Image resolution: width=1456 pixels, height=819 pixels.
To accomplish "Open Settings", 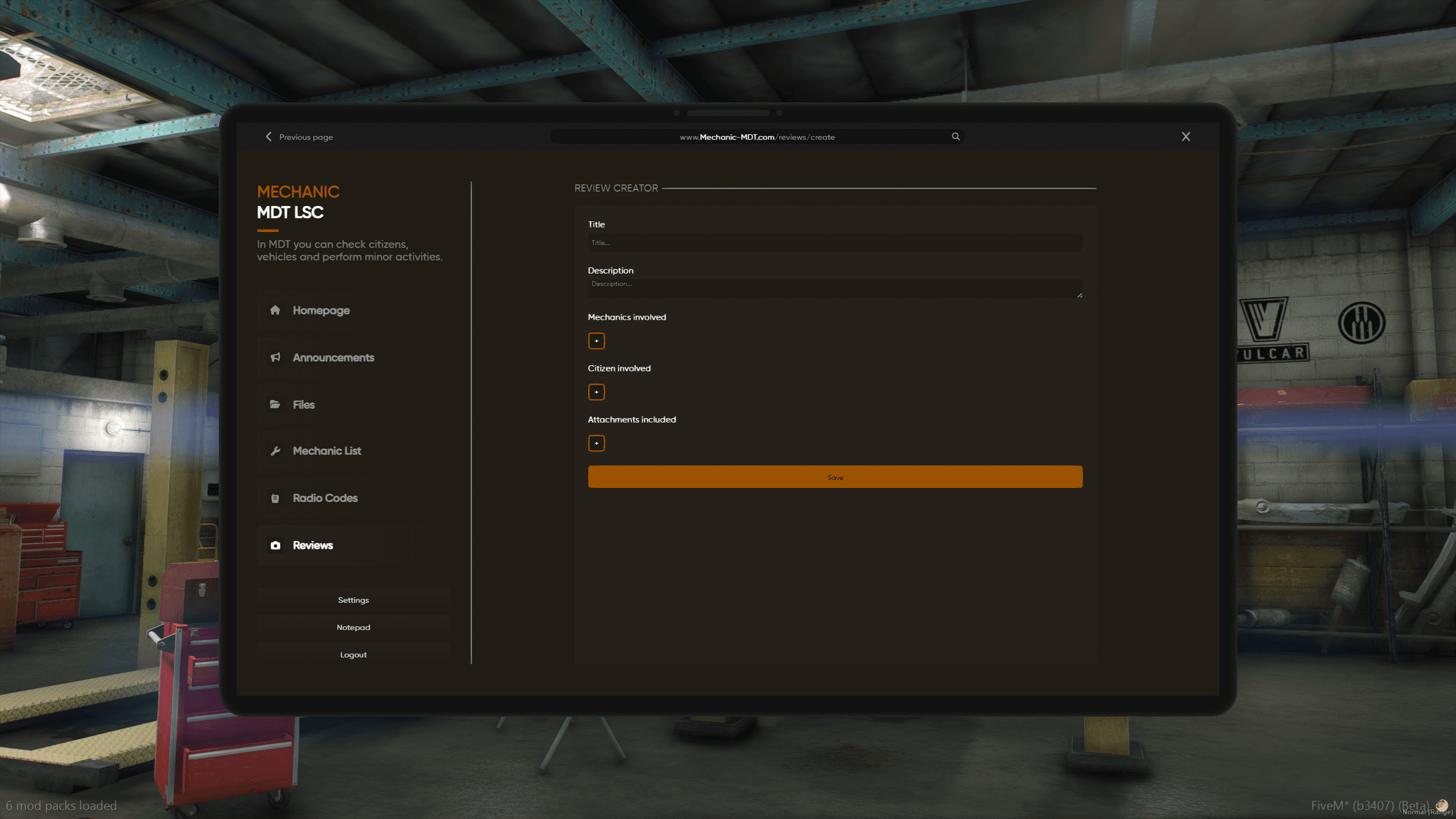I will coord(353,600).
